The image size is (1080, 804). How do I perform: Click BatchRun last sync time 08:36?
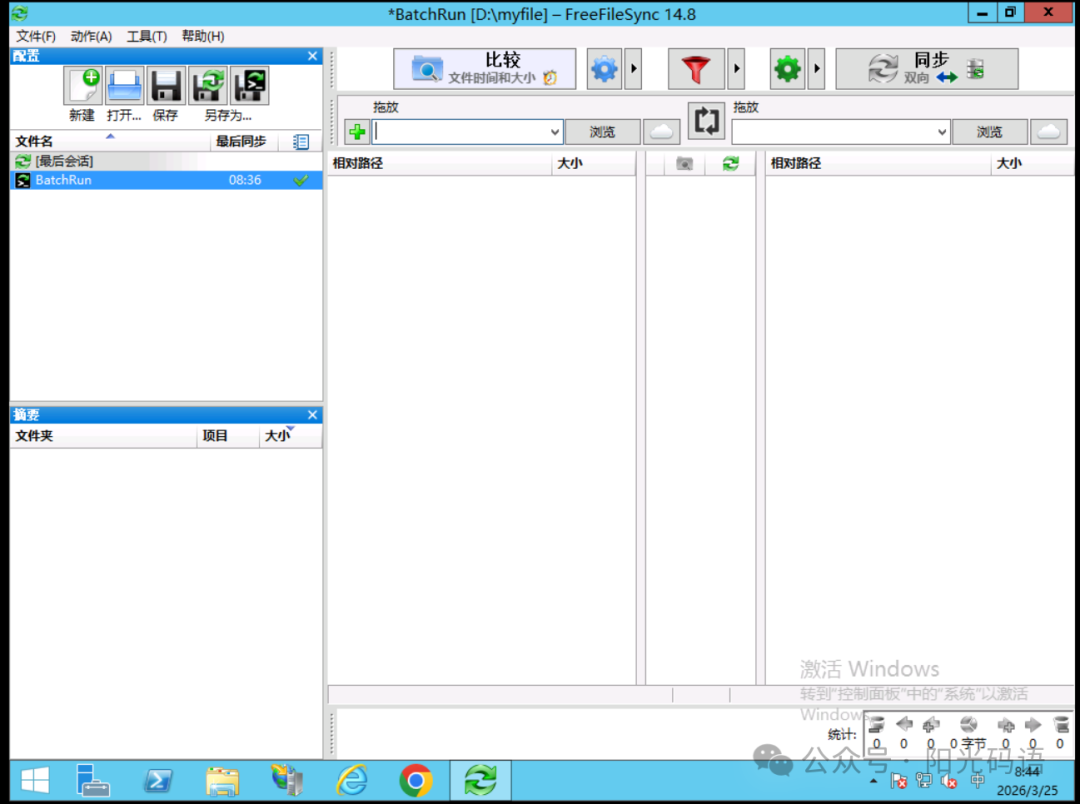coord(245,181)
